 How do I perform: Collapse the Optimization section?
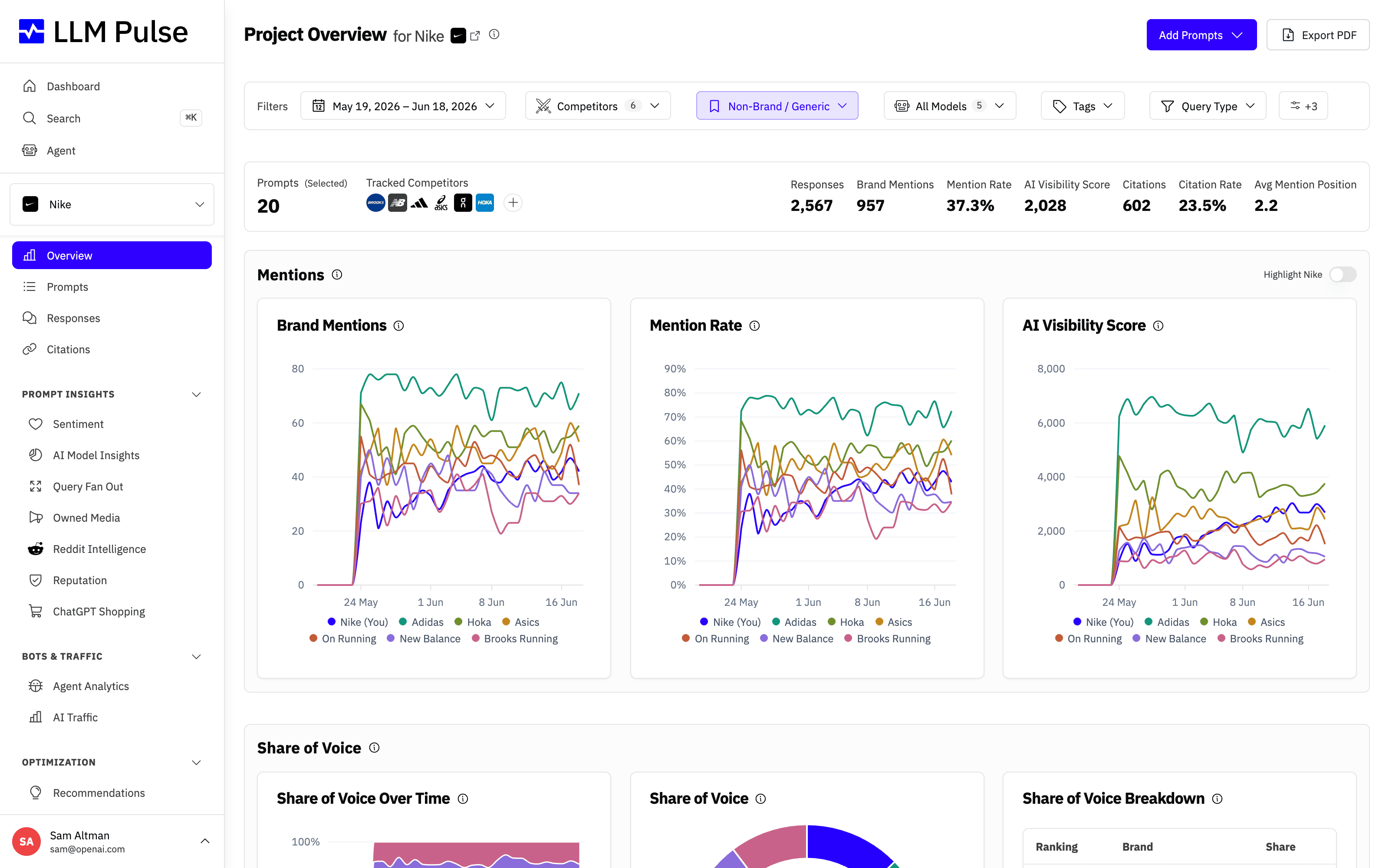(196, 763)
